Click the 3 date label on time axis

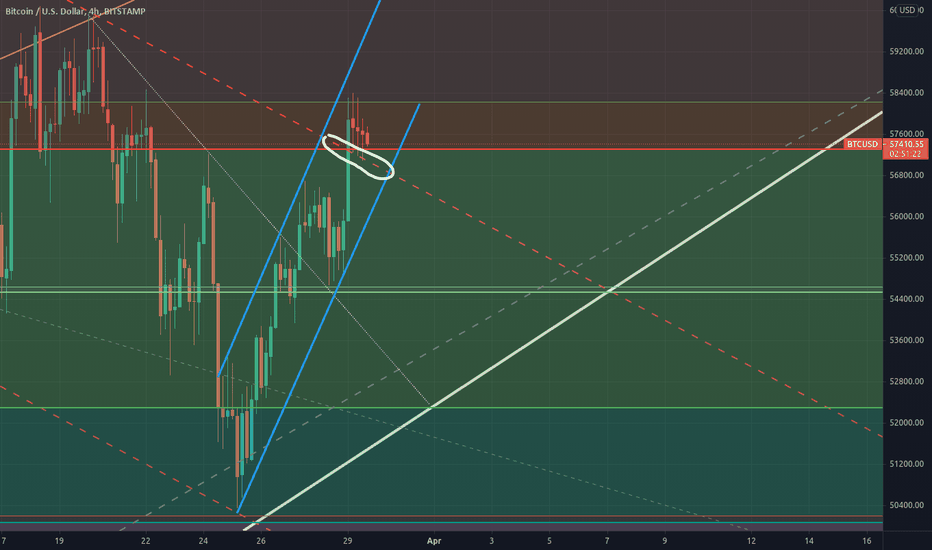(x=492, y=540)
